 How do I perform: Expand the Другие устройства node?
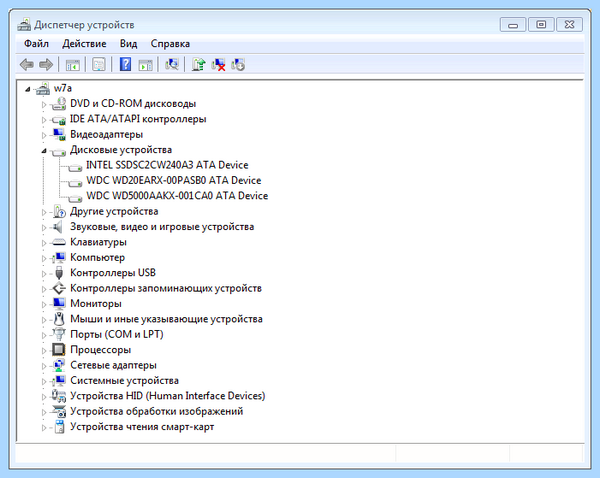click(44, 212)
